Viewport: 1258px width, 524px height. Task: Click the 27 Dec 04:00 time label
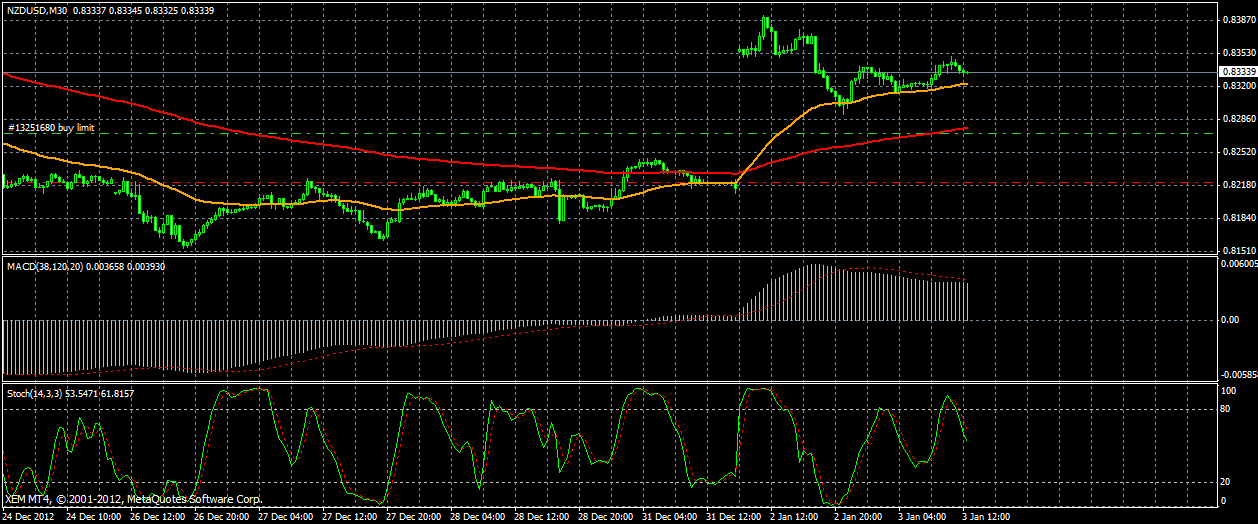click(287, 517)
